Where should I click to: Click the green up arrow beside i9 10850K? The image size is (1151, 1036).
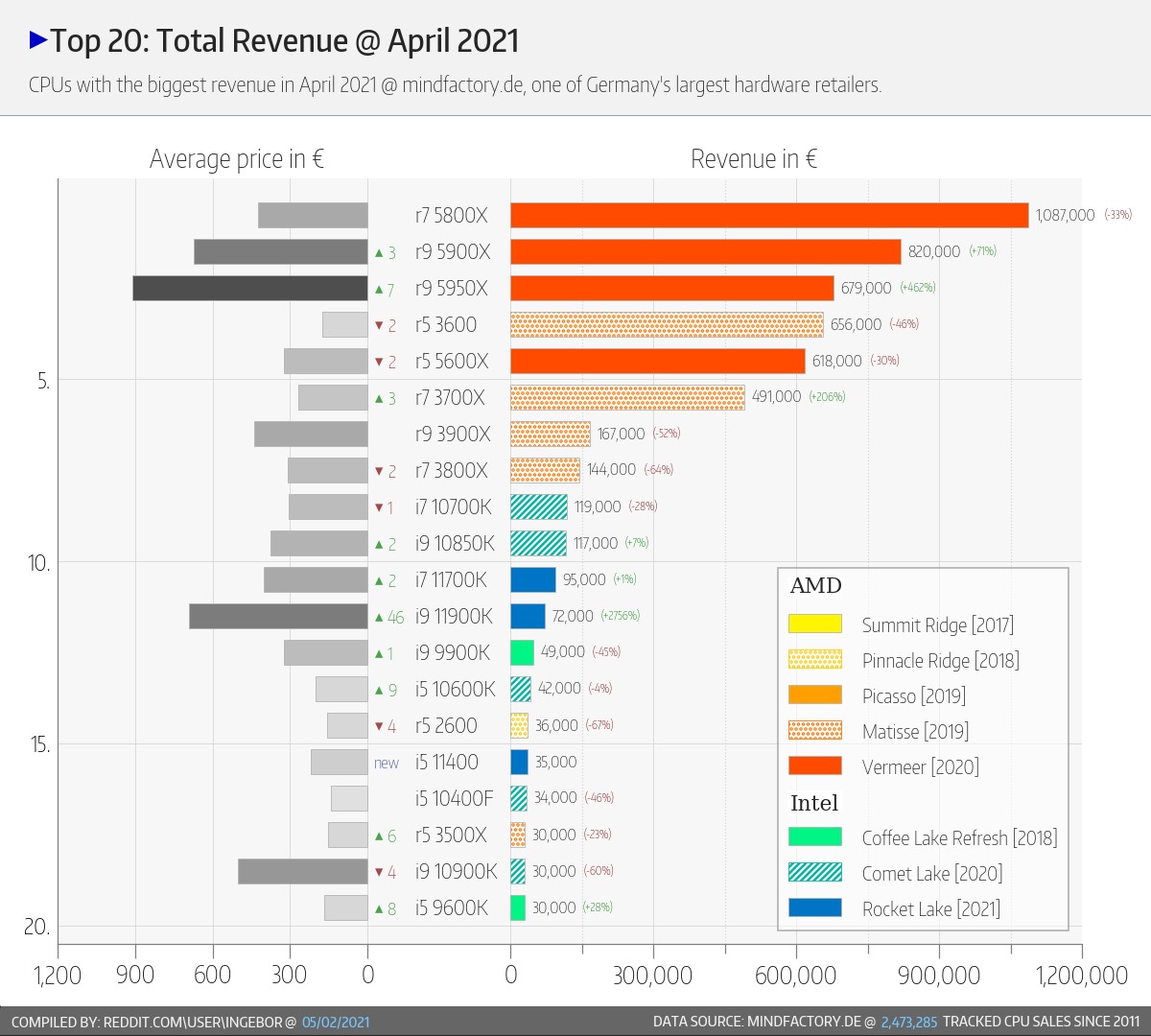tap(379, 545)
